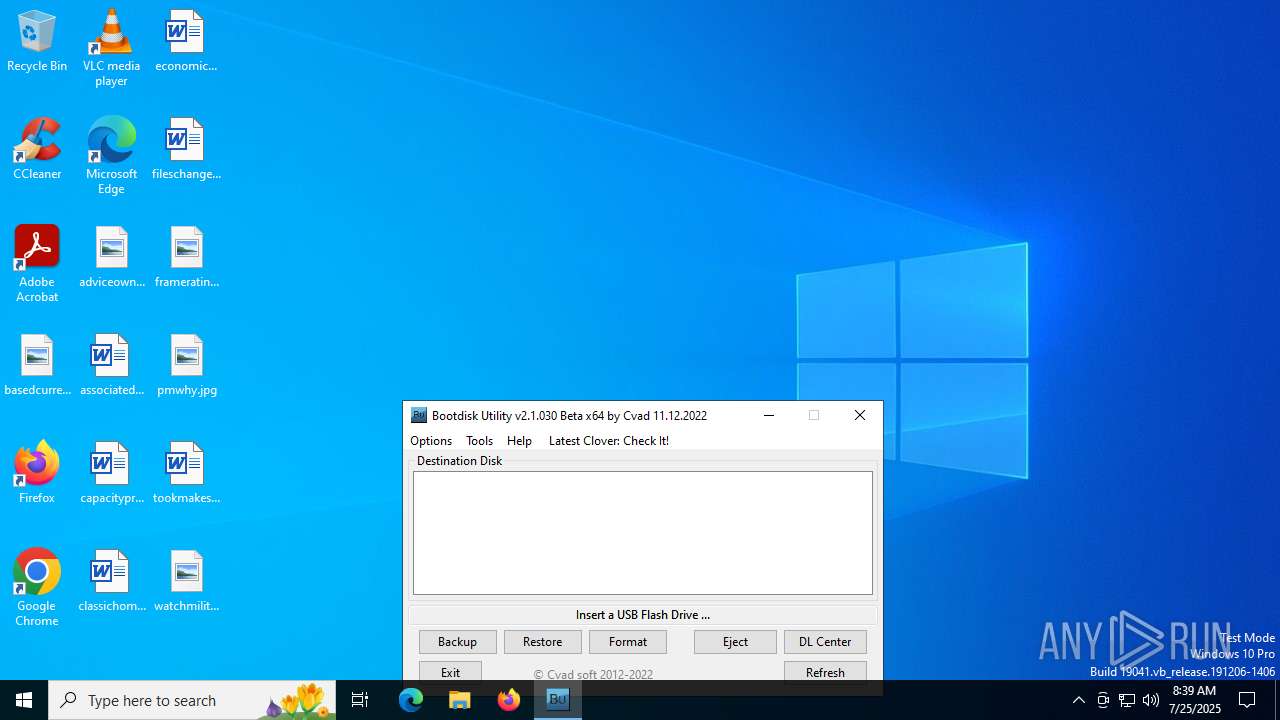
Task: Select the watchmilit... image file
Action: [186, 581]
